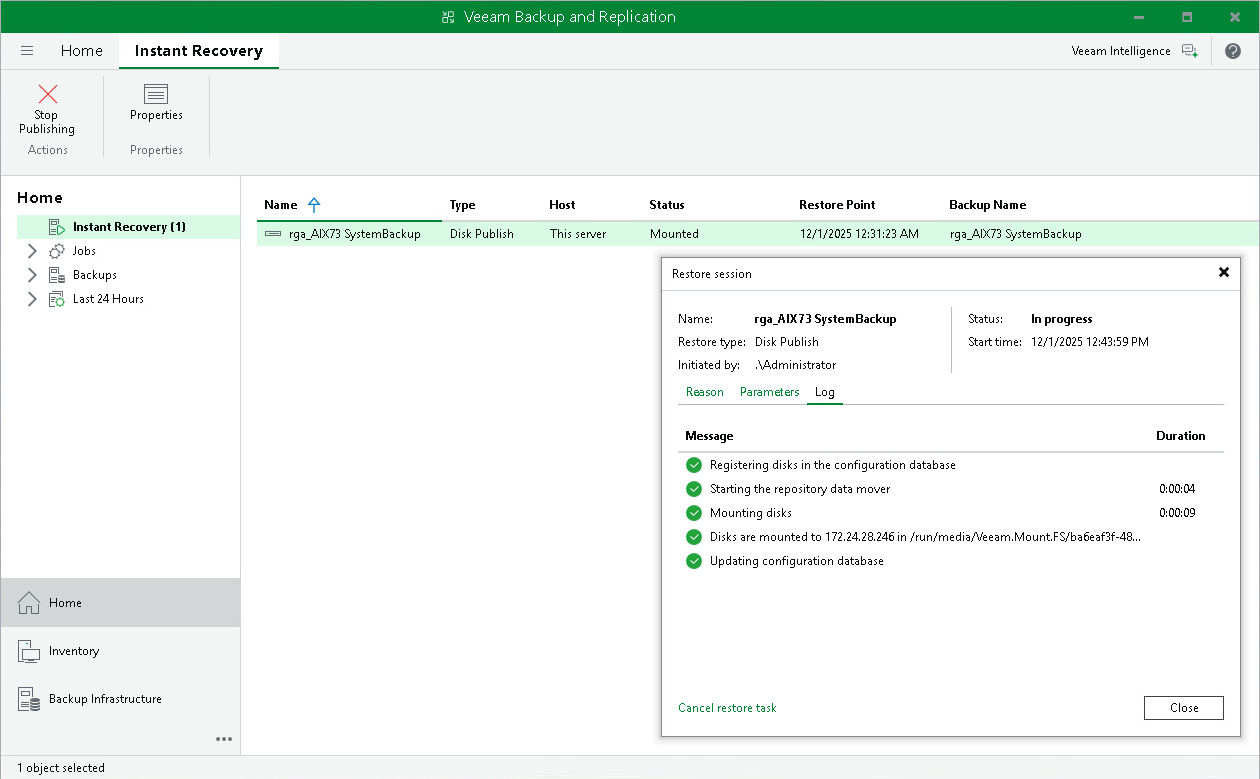Open Properties from the ribbon
Viewport: 1260px width, 779px height.
[x=155, y=95]
